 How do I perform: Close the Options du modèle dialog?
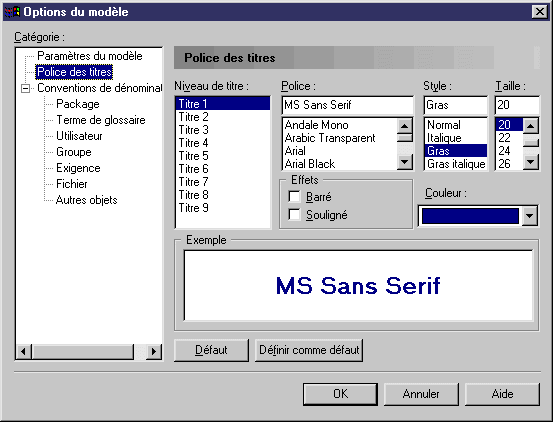(x=540, y=12)
